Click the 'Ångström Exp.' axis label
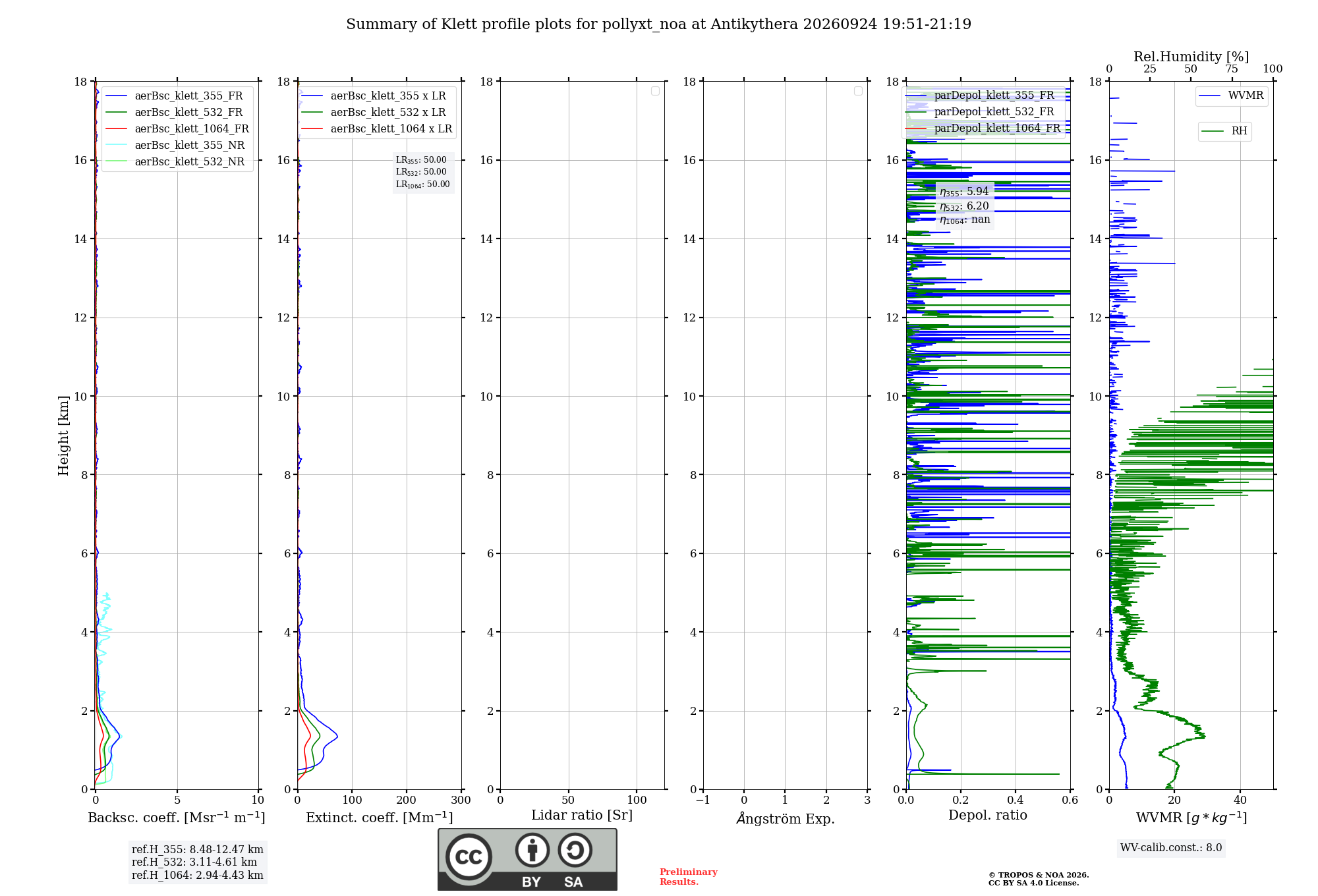Viewport: 1318px width, 896px height. (x=786, y=818)
